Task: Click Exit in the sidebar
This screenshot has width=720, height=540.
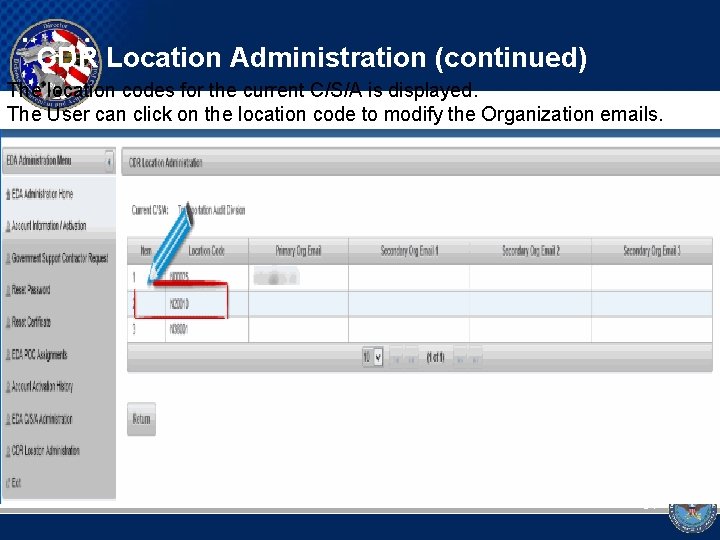Action: coord(16,483)
